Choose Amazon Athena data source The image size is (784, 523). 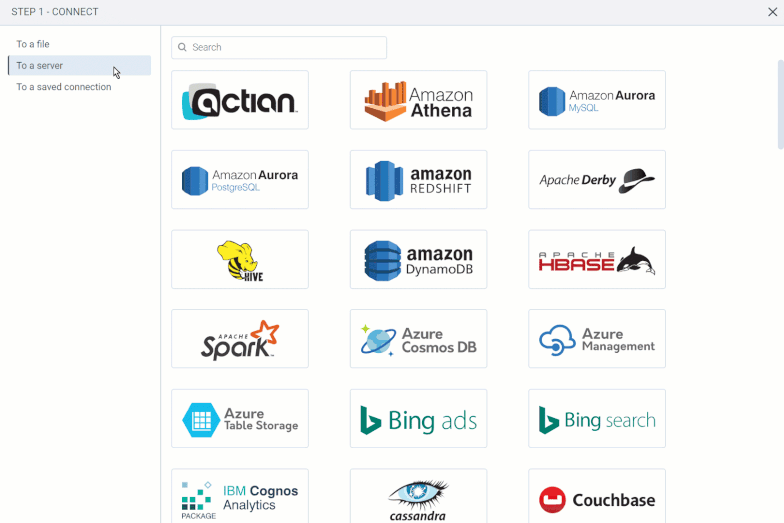[418, 100]
